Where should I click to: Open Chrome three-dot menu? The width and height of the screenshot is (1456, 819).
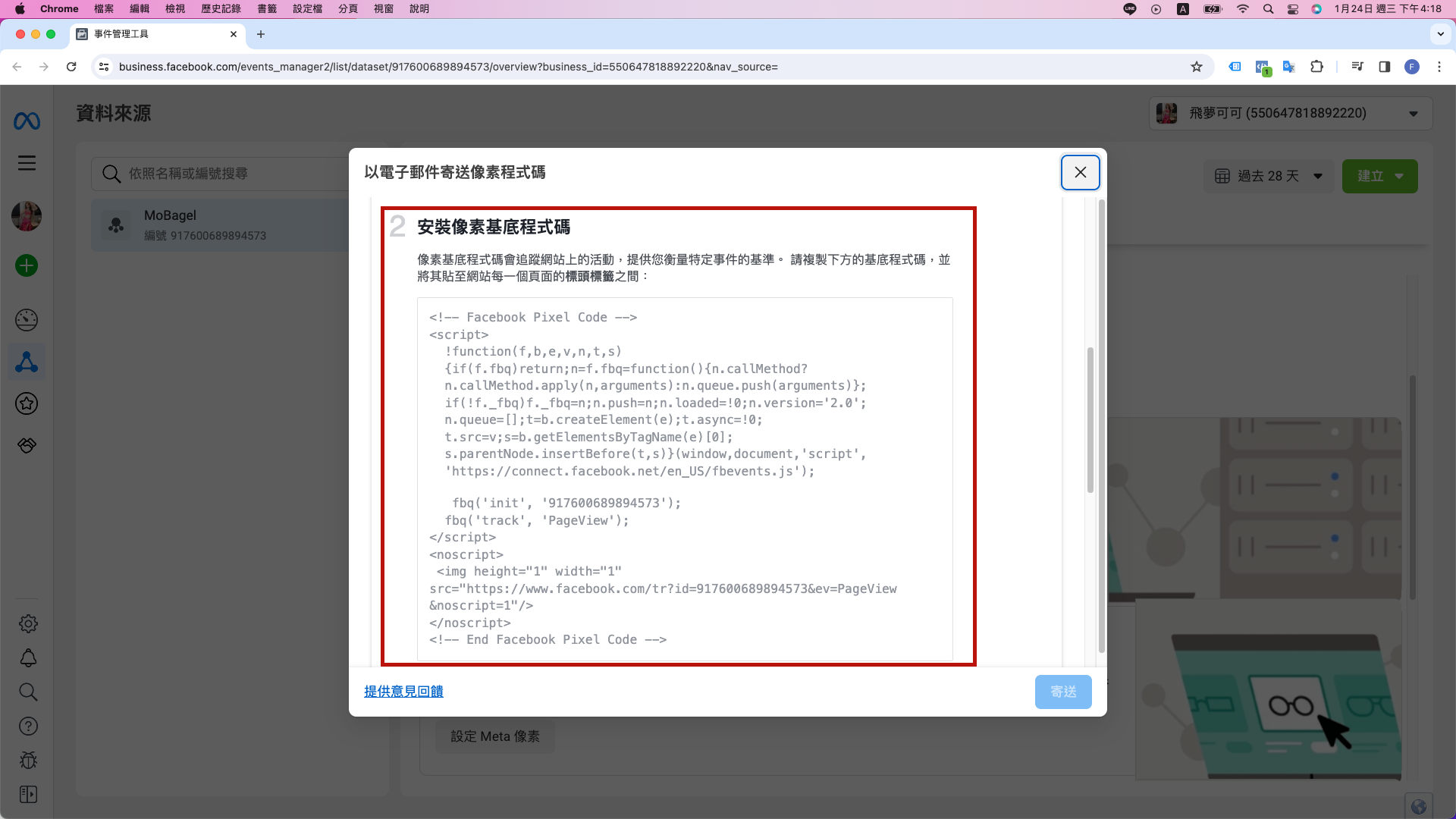coord(1439,67)
